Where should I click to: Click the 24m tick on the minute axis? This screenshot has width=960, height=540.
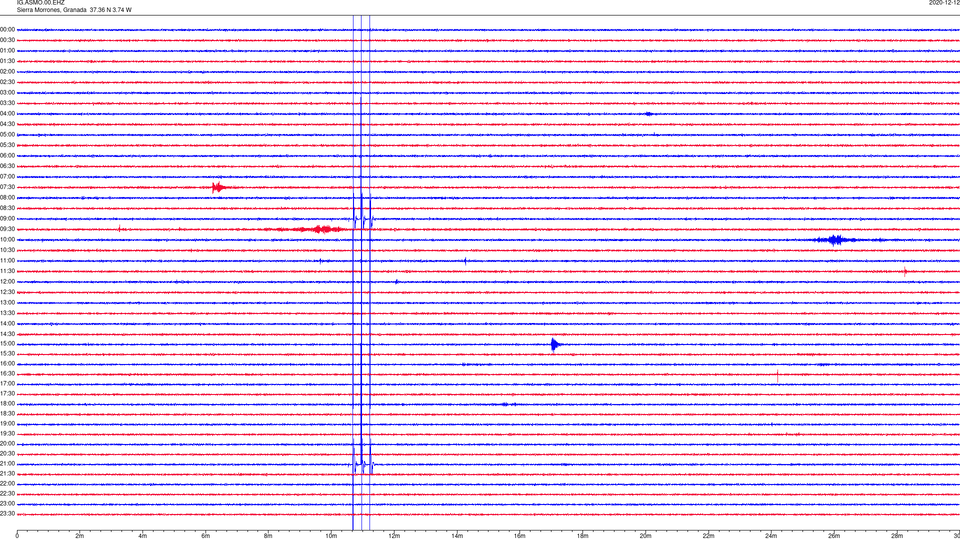[771, 536]
